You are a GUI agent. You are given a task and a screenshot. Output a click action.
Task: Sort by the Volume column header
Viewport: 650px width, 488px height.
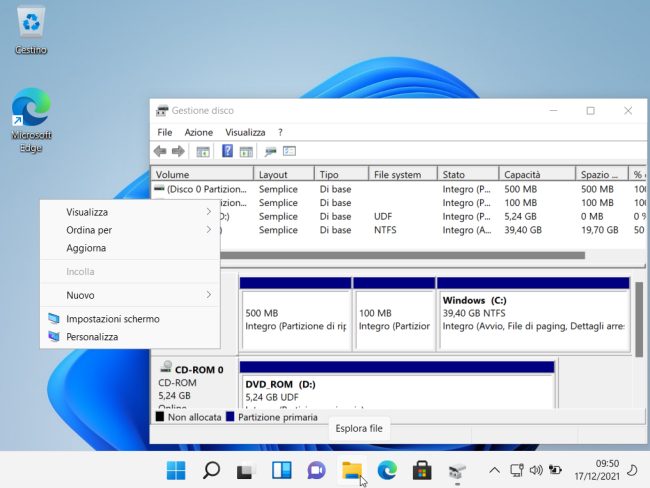(202, 174)
